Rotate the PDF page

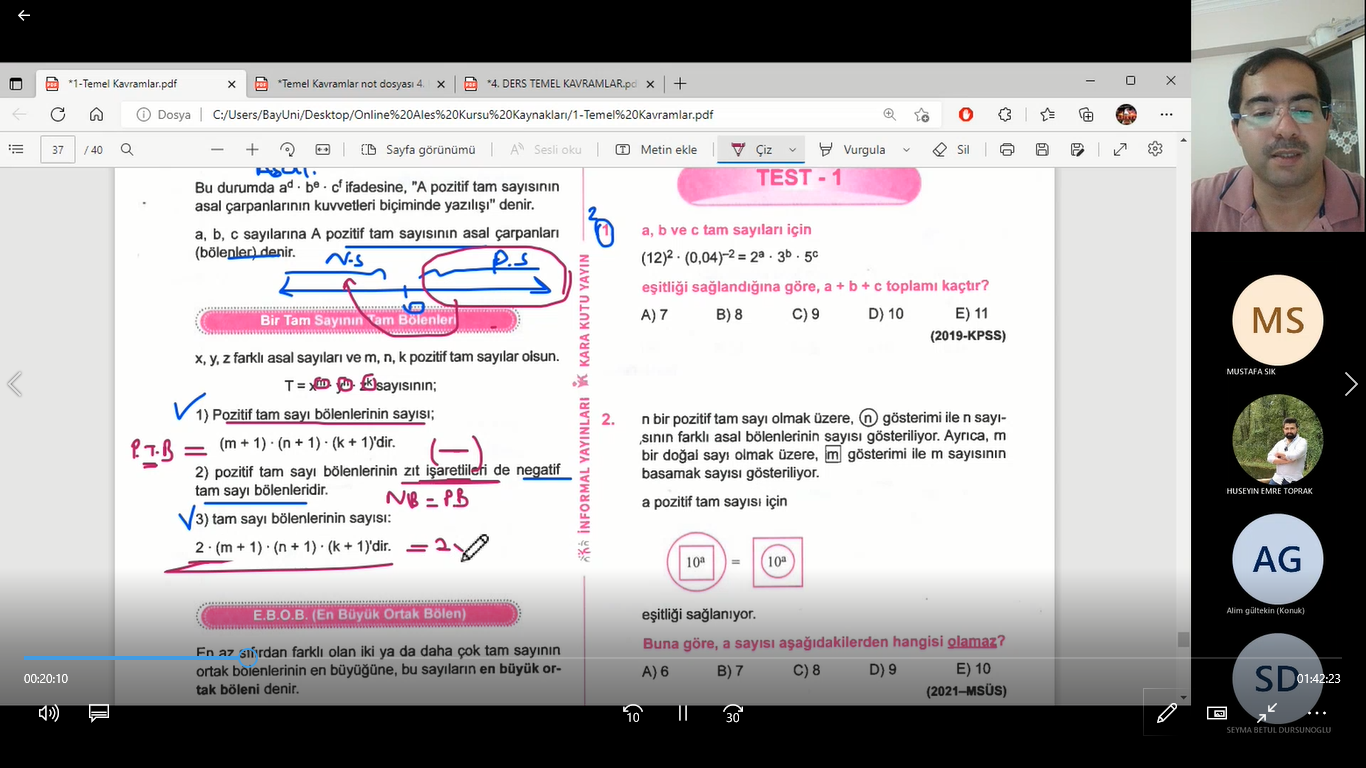pyautogui.click(x=287, y=149)
